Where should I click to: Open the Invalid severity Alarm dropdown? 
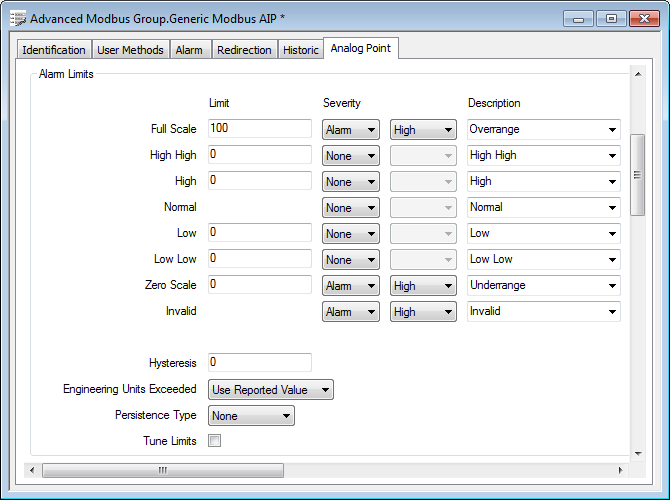(350, 311)
